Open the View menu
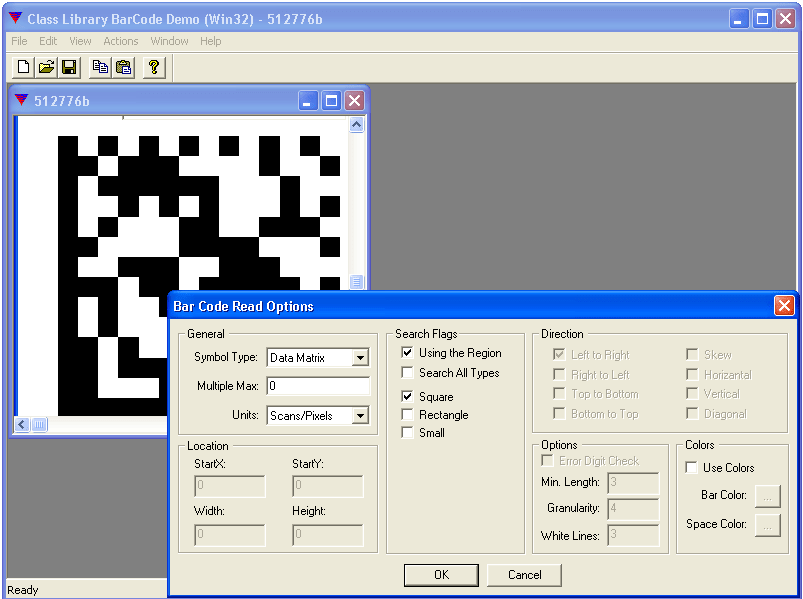 (80, 41)
